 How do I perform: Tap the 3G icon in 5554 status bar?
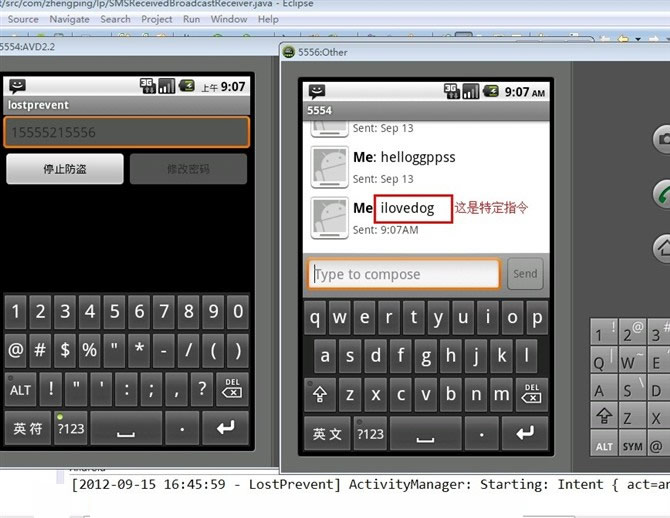pyautogui.click(x=148, y=86)
